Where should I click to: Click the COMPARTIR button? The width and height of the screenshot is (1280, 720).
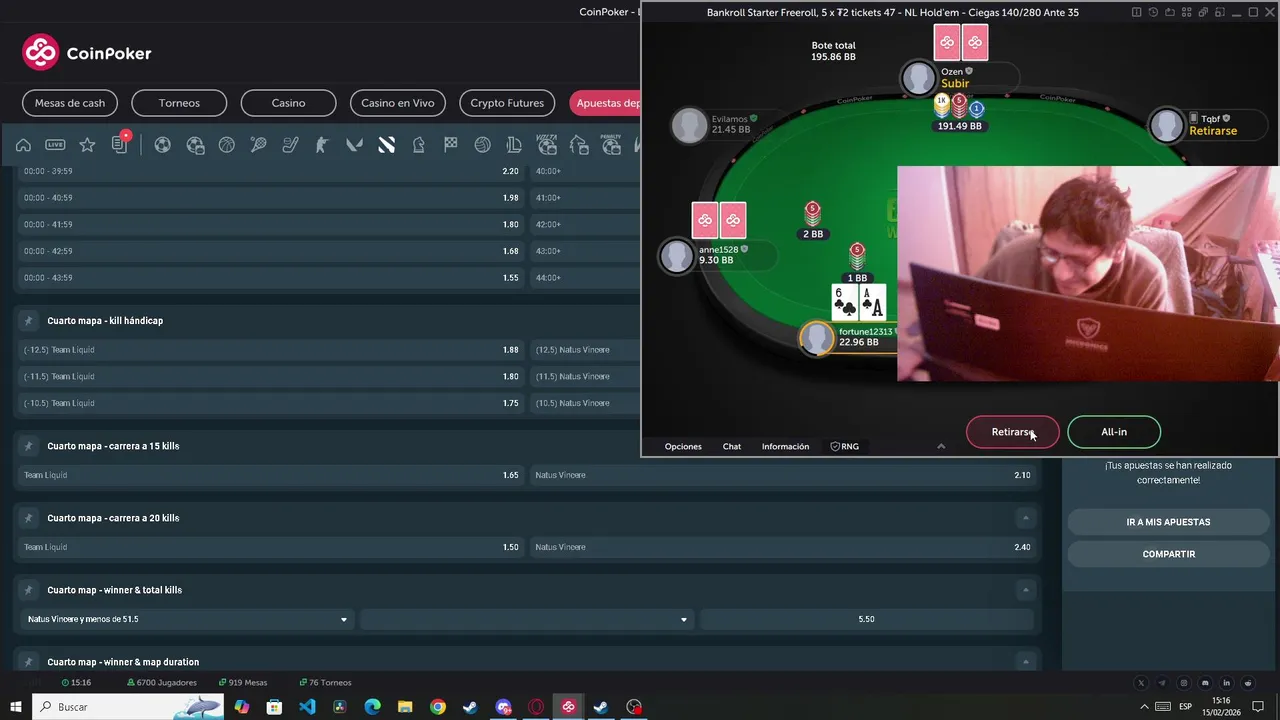[x=1168, y=554]
